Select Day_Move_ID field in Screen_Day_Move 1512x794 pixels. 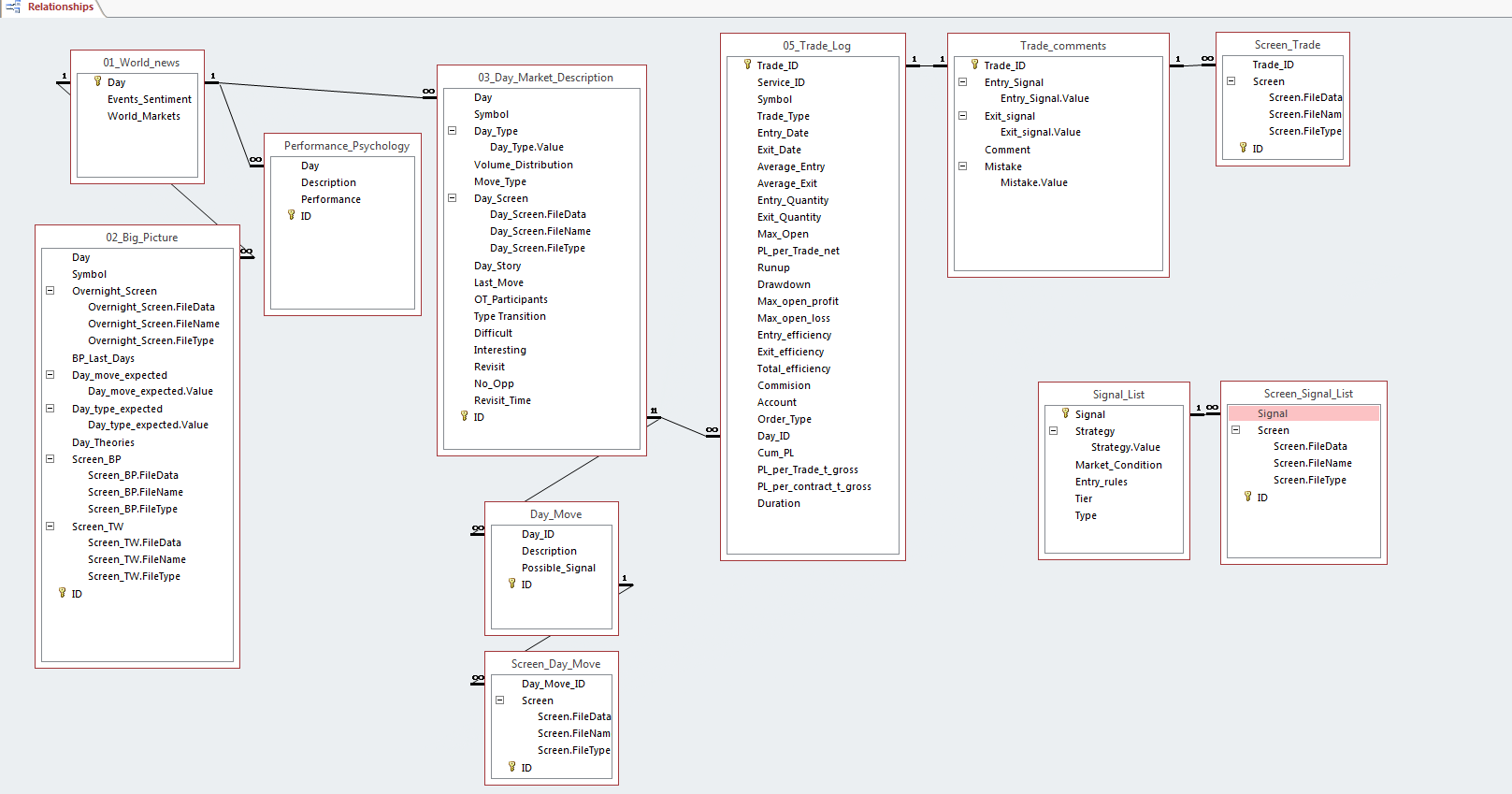coord(554,684)
